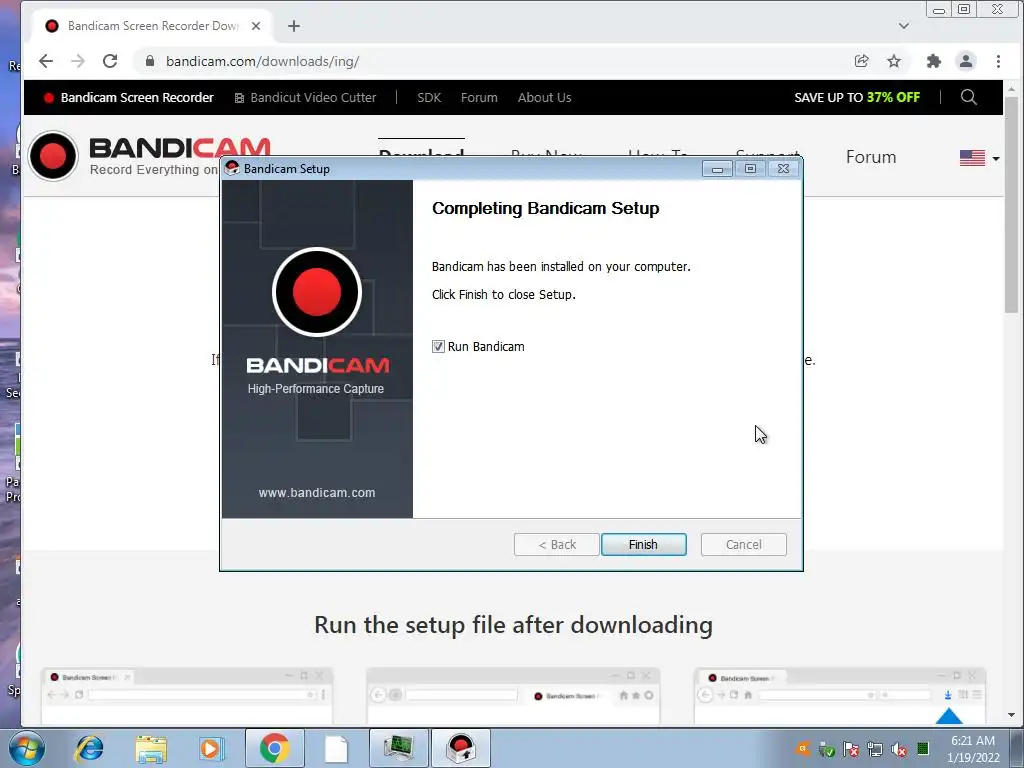Click the Action Center flag tray icon
This screenshot has width=1024, height=768.
click(x=851, y=749)
